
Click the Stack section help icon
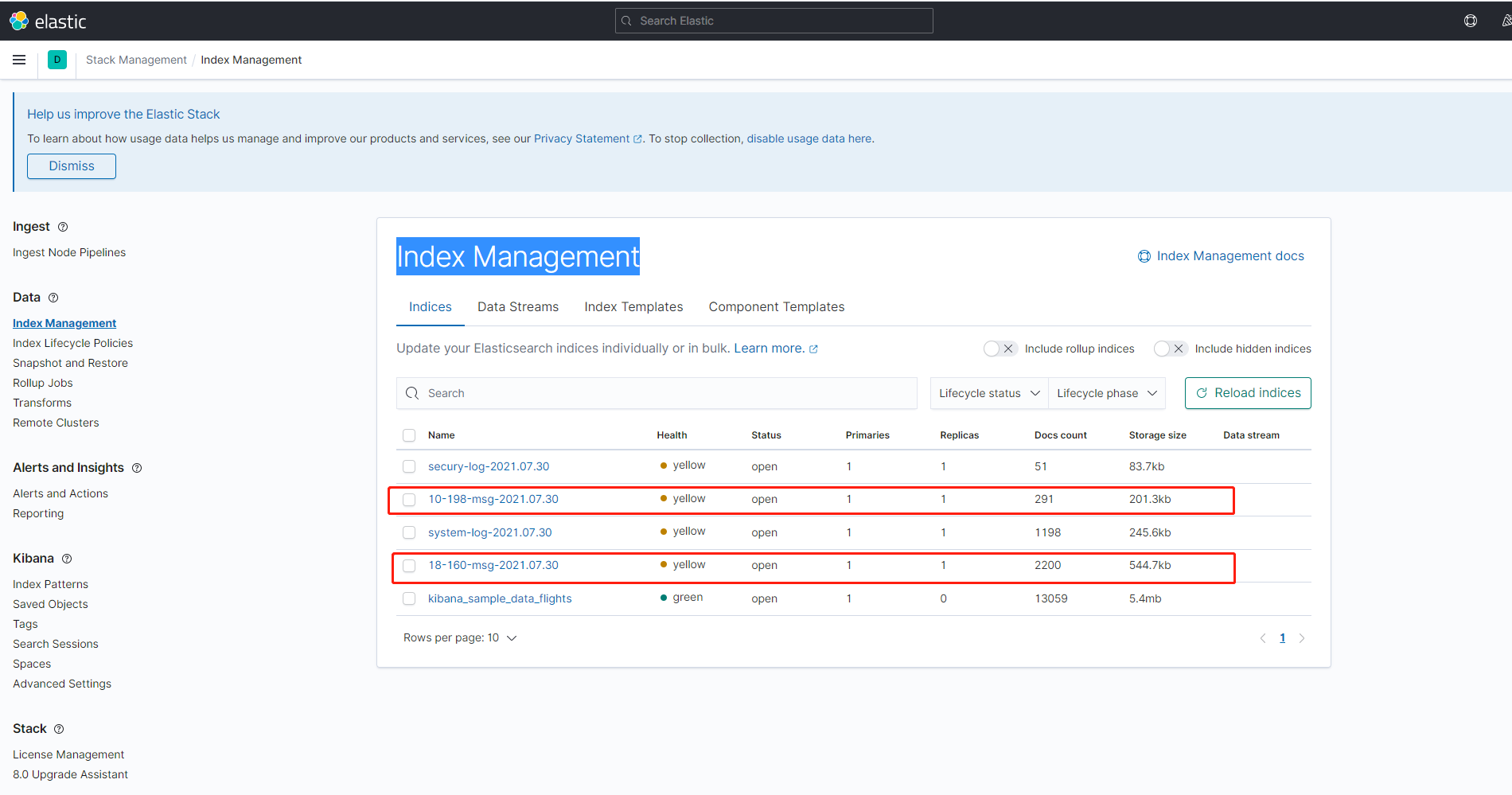coord(59,729)
